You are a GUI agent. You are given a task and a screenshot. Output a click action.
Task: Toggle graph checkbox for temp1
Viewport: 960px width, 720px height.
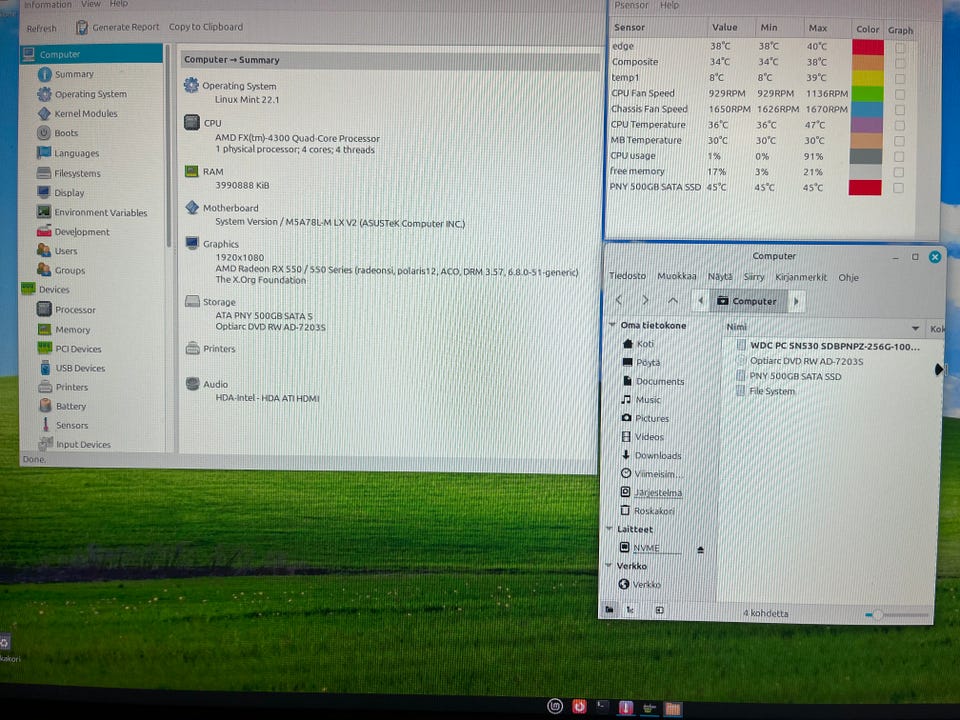899,79
